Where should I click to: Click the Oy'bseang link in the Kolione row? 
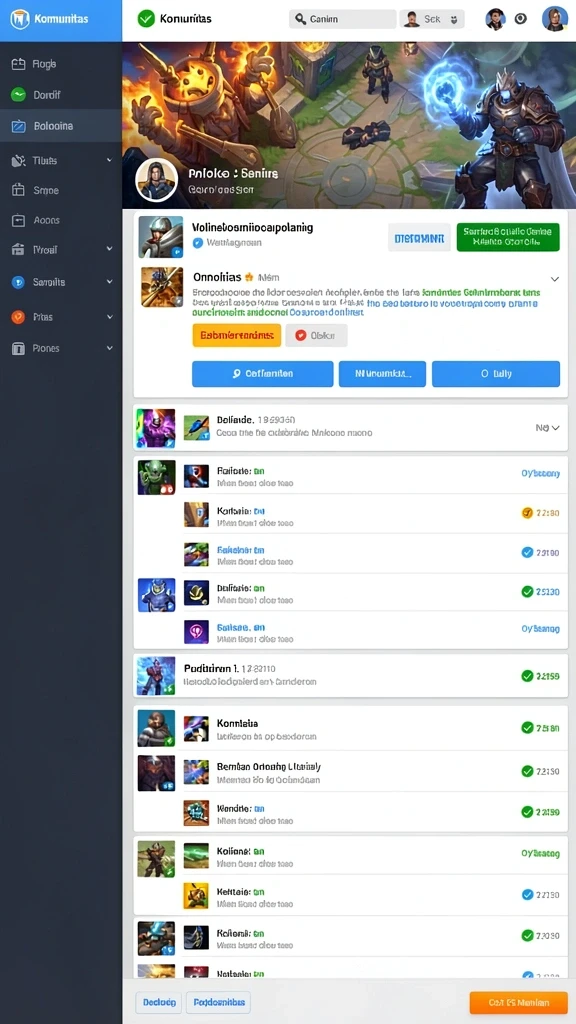pos(540,853)
